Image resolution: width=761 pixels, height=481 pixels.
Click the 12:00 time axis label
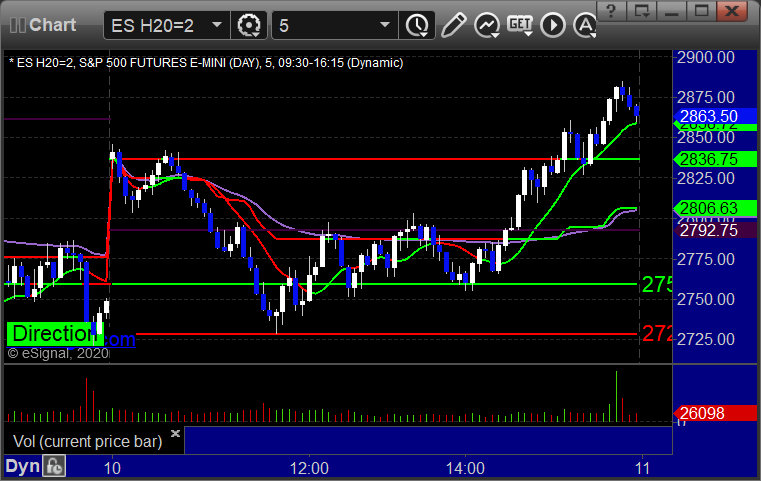[309, 468]
